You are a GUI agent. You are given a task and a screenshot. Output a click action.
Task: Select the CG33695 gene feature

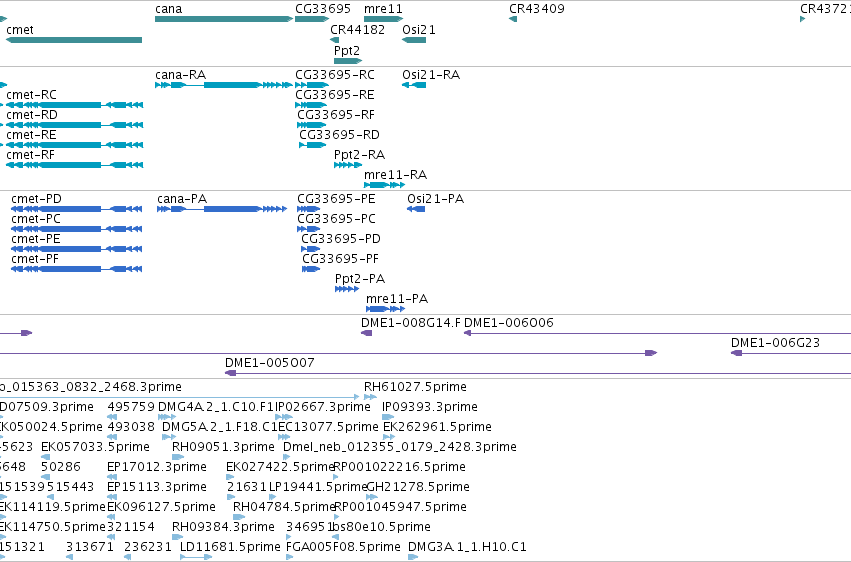click(312, 19)
